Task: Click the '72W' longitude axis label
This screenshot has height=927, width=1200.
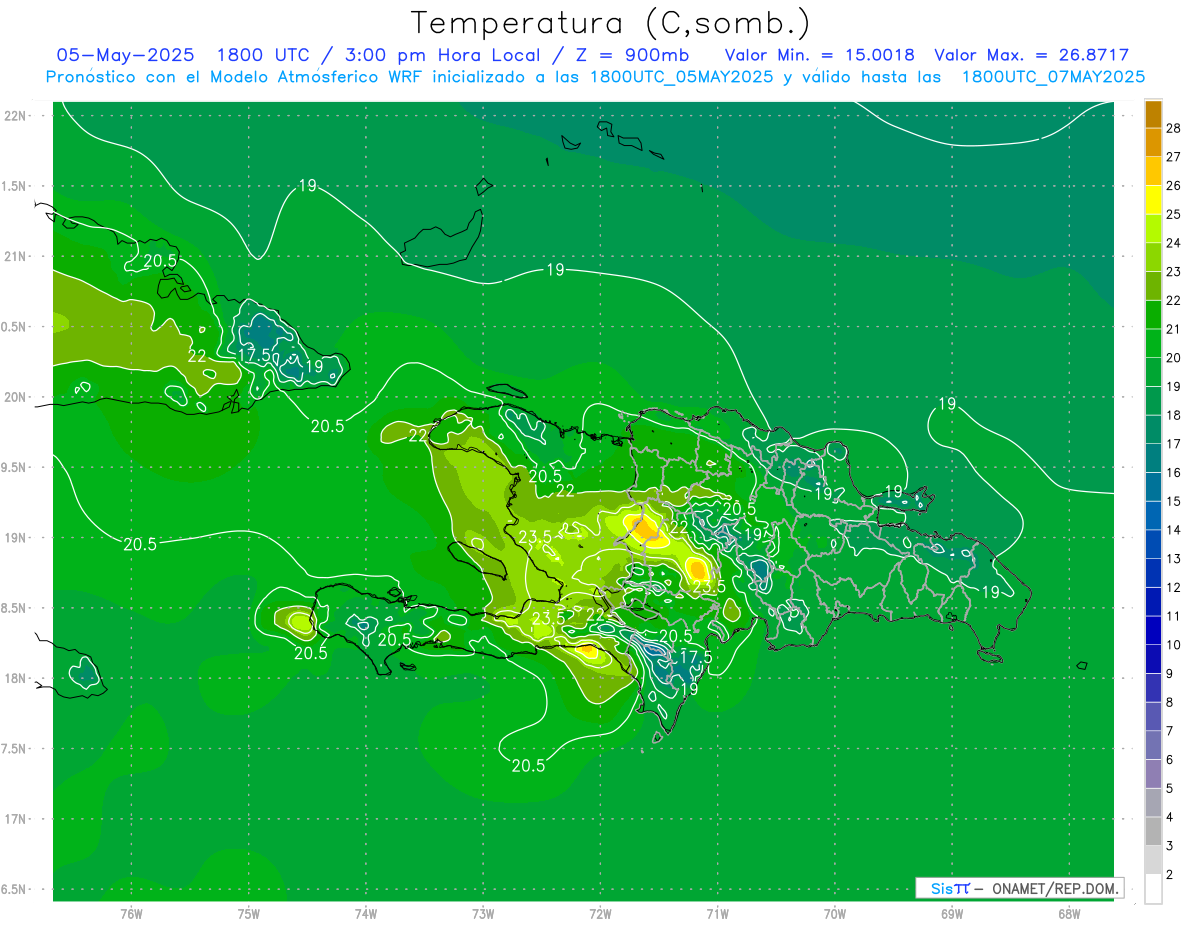Action: pos(600,913)
